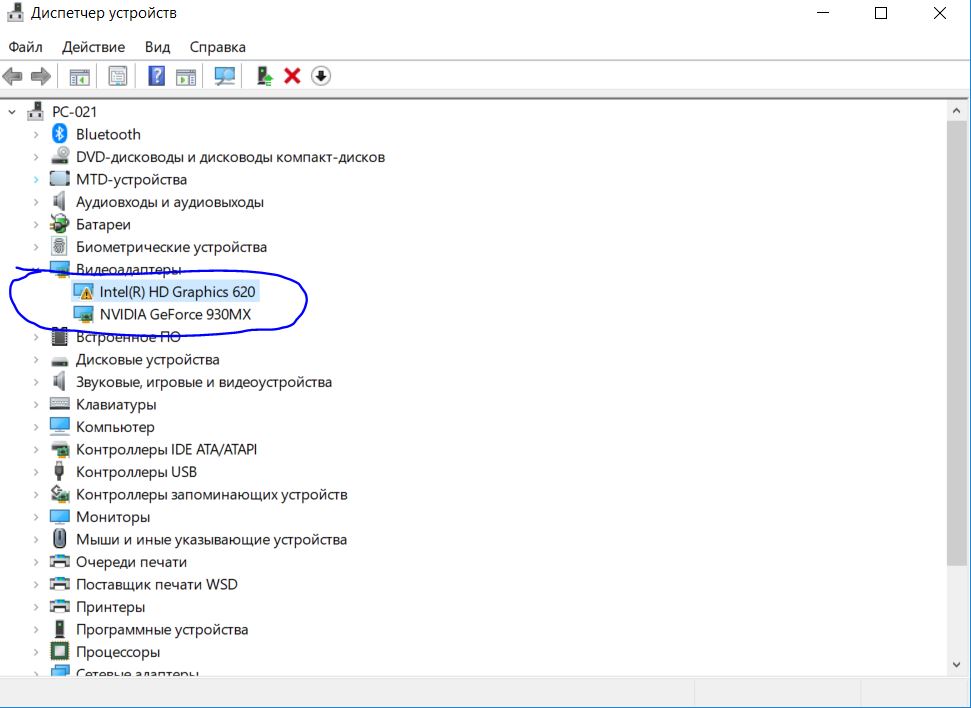
Task: Click the Printers category icon
Action: 59,606
